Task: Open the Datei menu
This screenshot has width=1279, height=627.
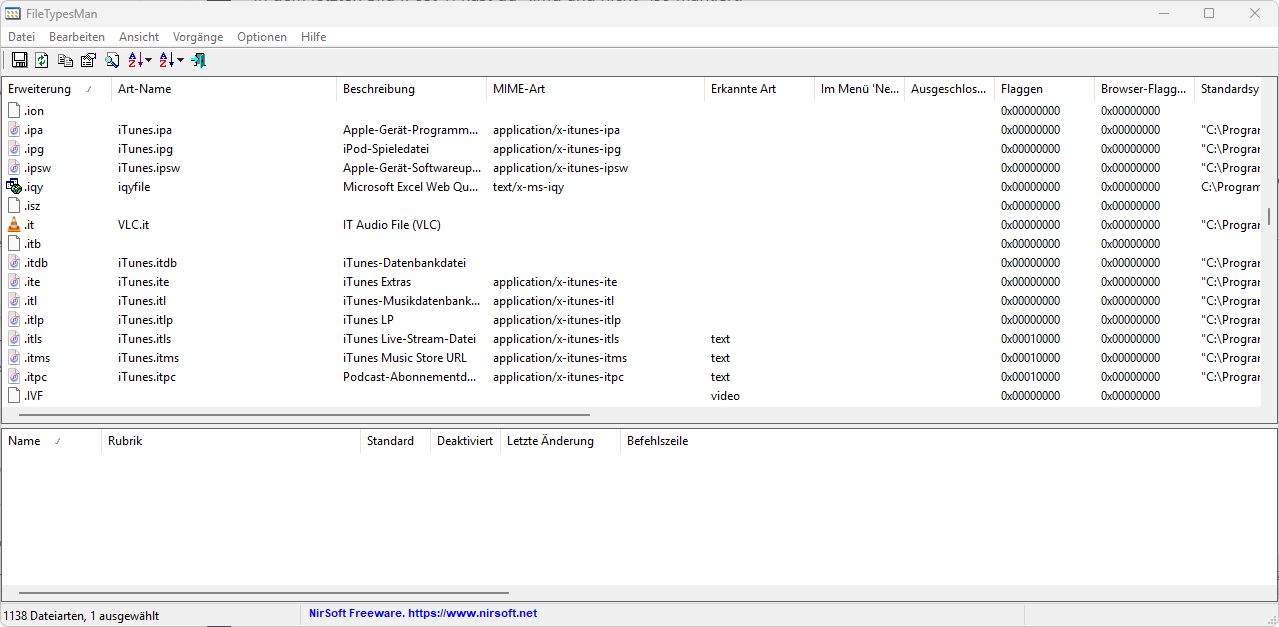Action: [x=21, y=37]
